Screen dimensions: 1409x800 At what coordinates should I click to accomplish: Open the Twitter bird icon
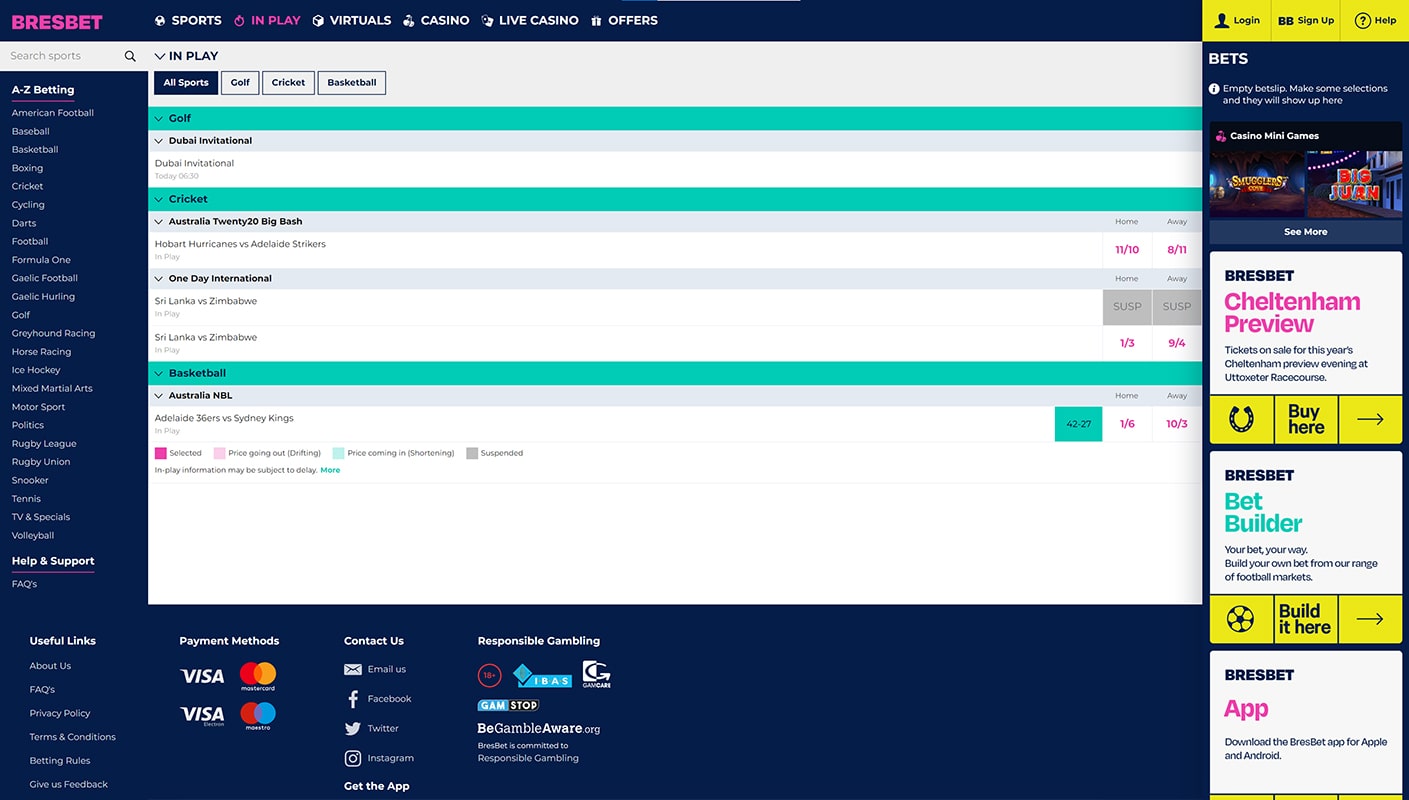tap(352, 729)
